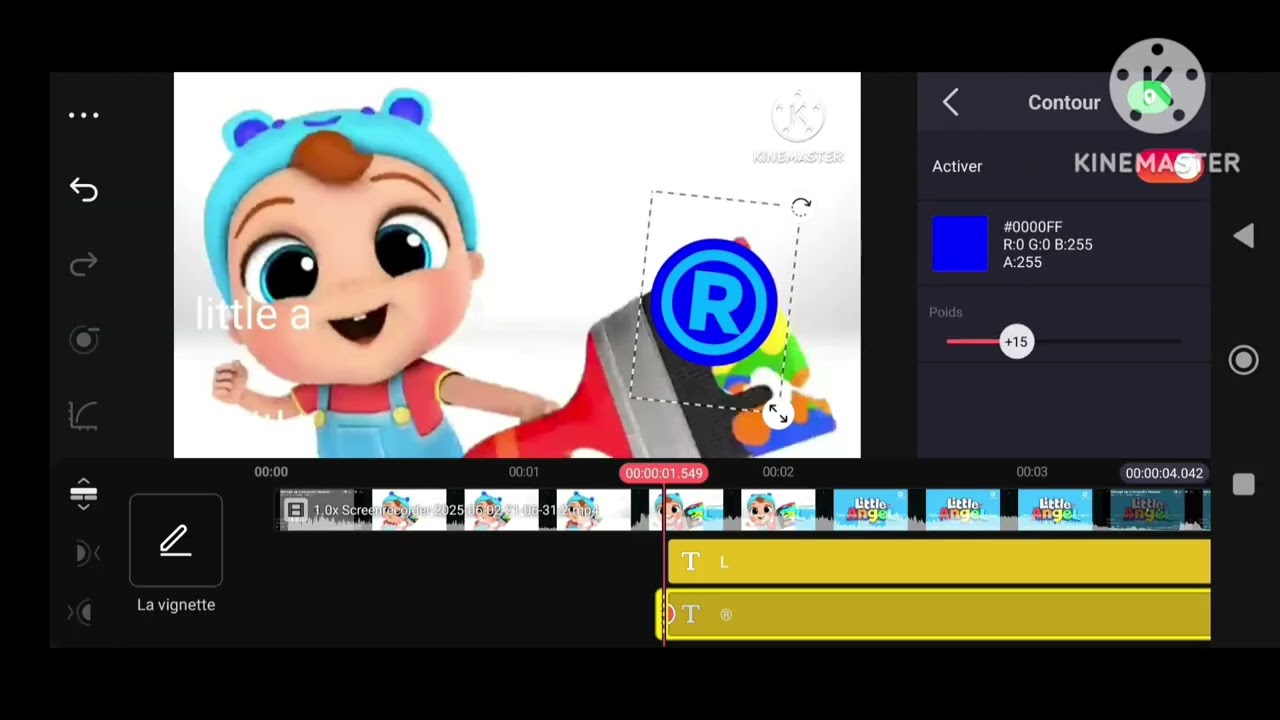Click the 00:03 ruler mark
This screenshot has height=720, width=1280.
point(1032,472)
